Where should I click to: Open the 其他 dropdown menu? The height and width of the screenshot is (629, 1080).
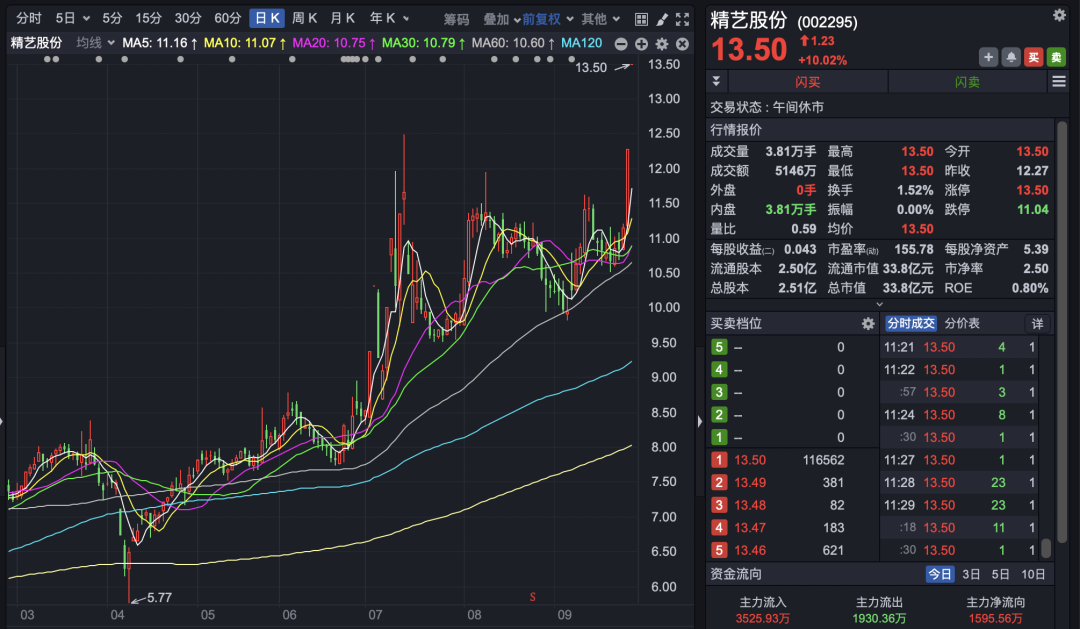coord(594,18)
